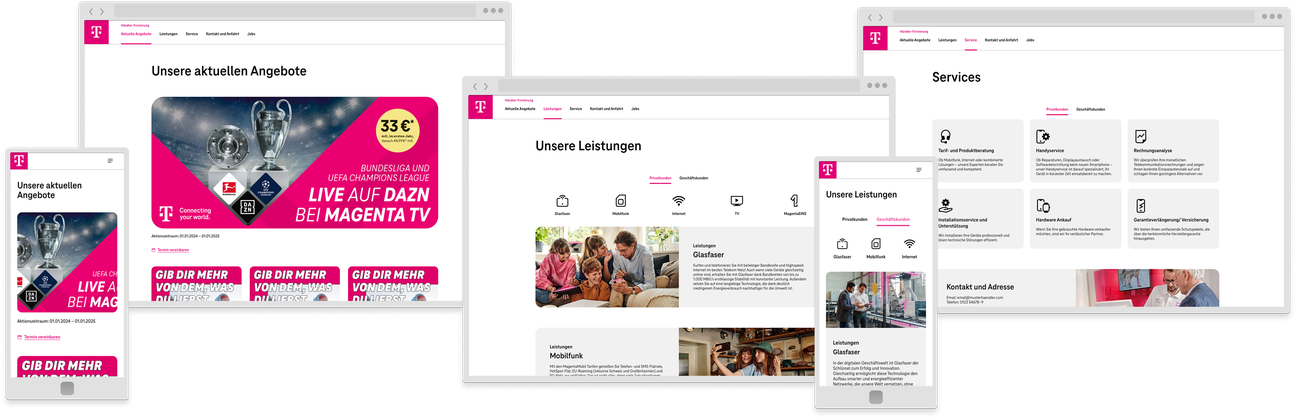Click Telekom T logo in Leistungen mobile view
1296x418 pixels.
[828, 170]
